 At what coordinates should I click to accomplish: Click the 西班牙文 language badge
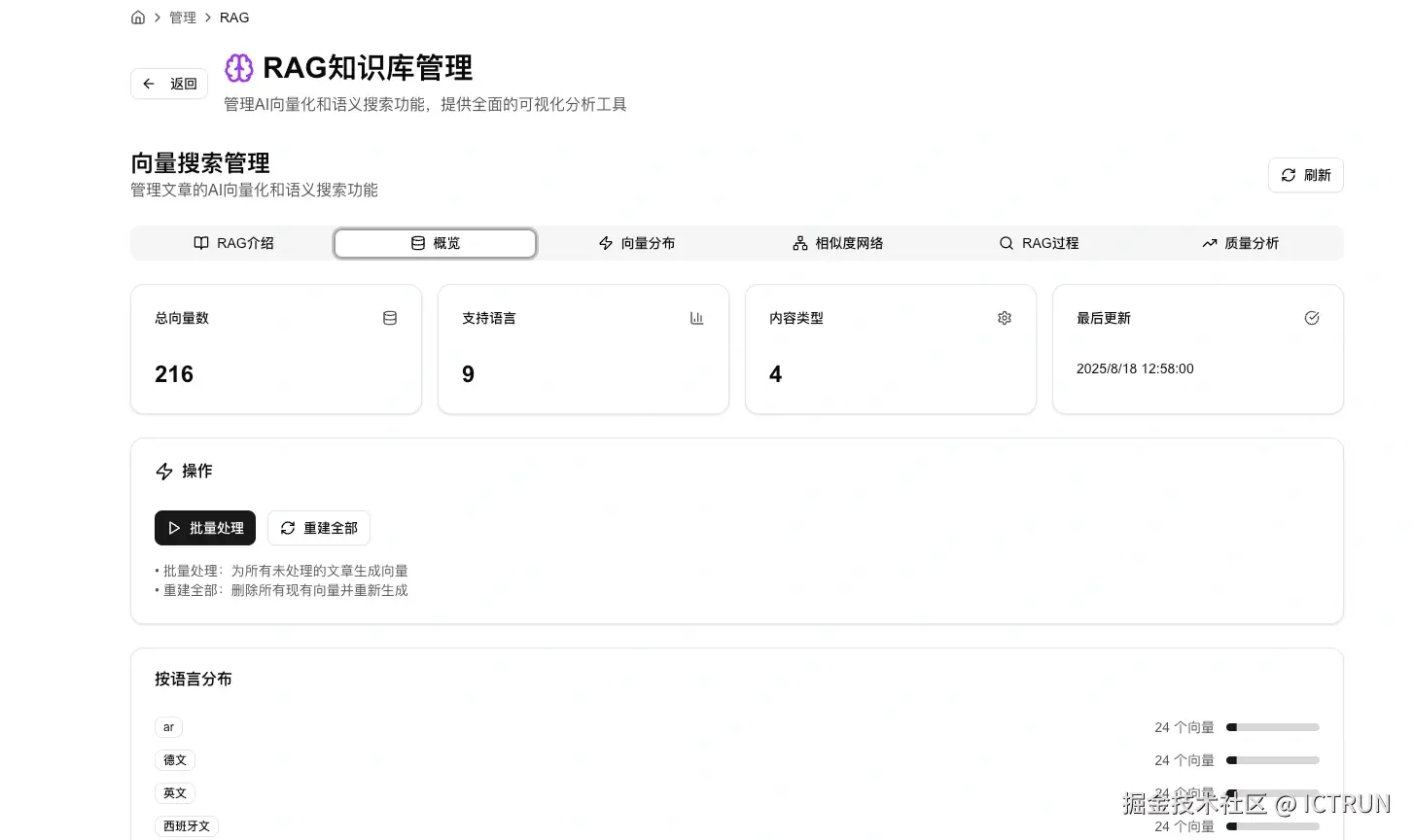click(187, 826)
